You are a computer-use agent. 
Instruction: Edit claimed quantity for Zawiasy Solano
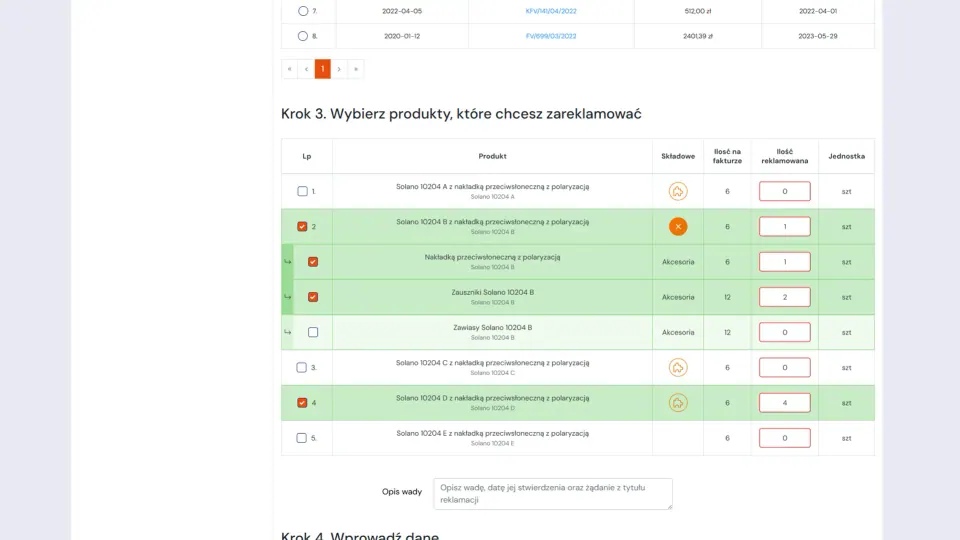785,332
